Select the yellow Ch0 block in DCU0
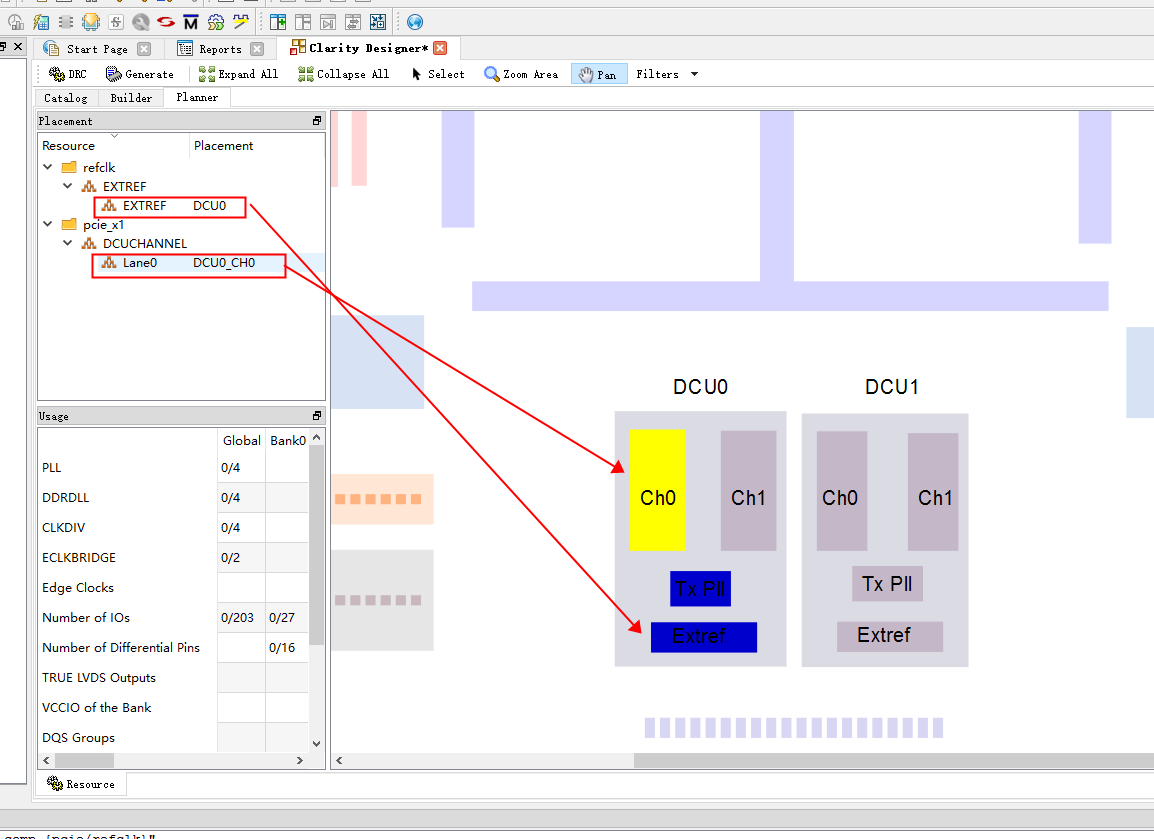This screenshot has width=1154, height=839. [657, 490]
